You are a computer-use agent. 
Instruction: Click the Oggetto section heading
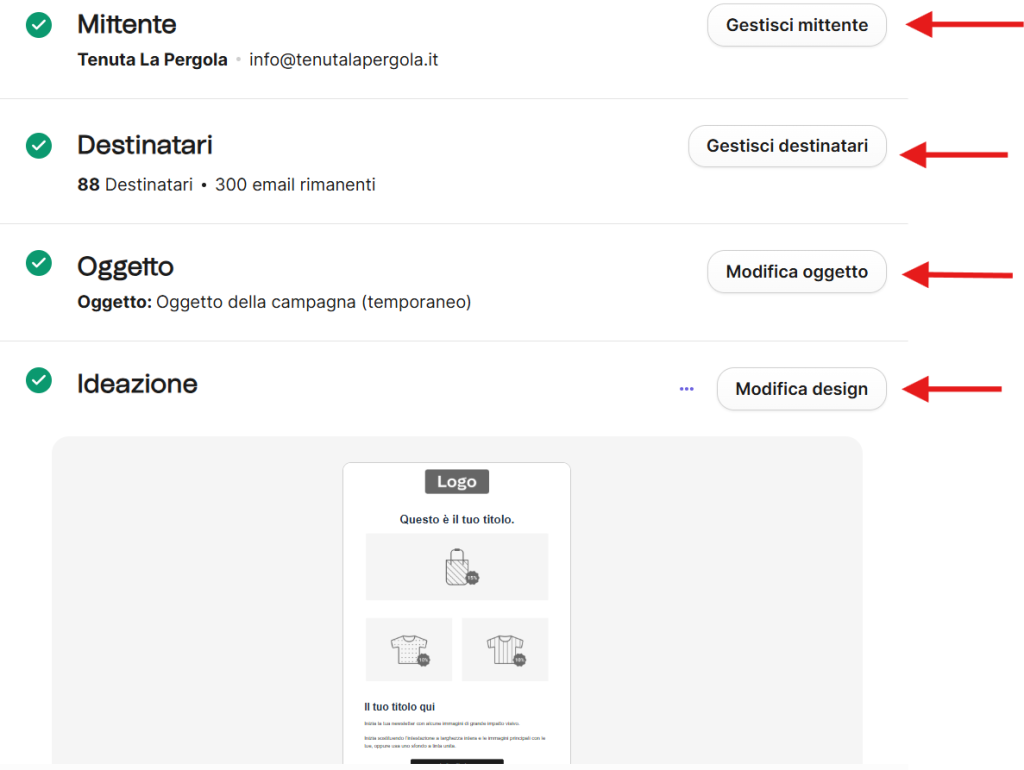[x=125, y=266]
